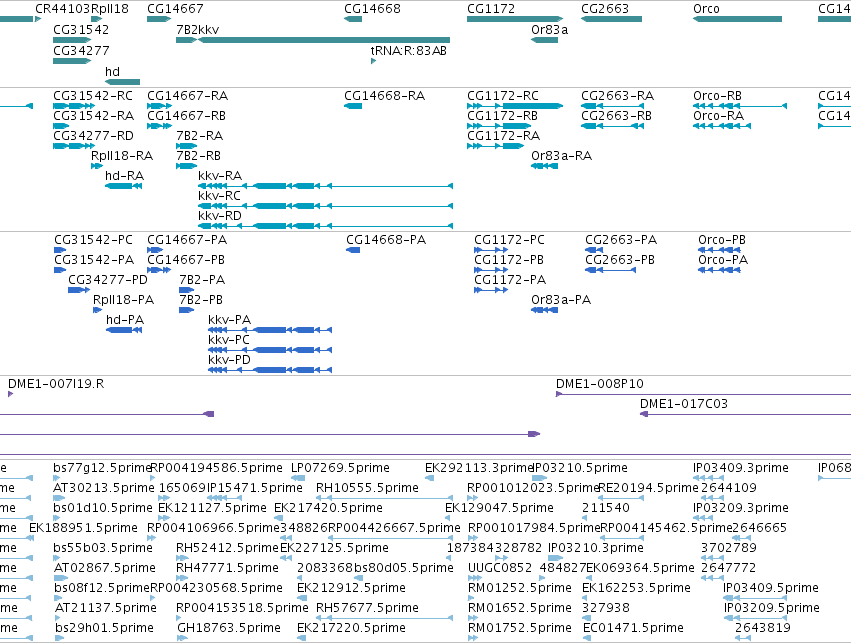
Task: Select the CG1172-RC transcript label
Action: (503, 96)
